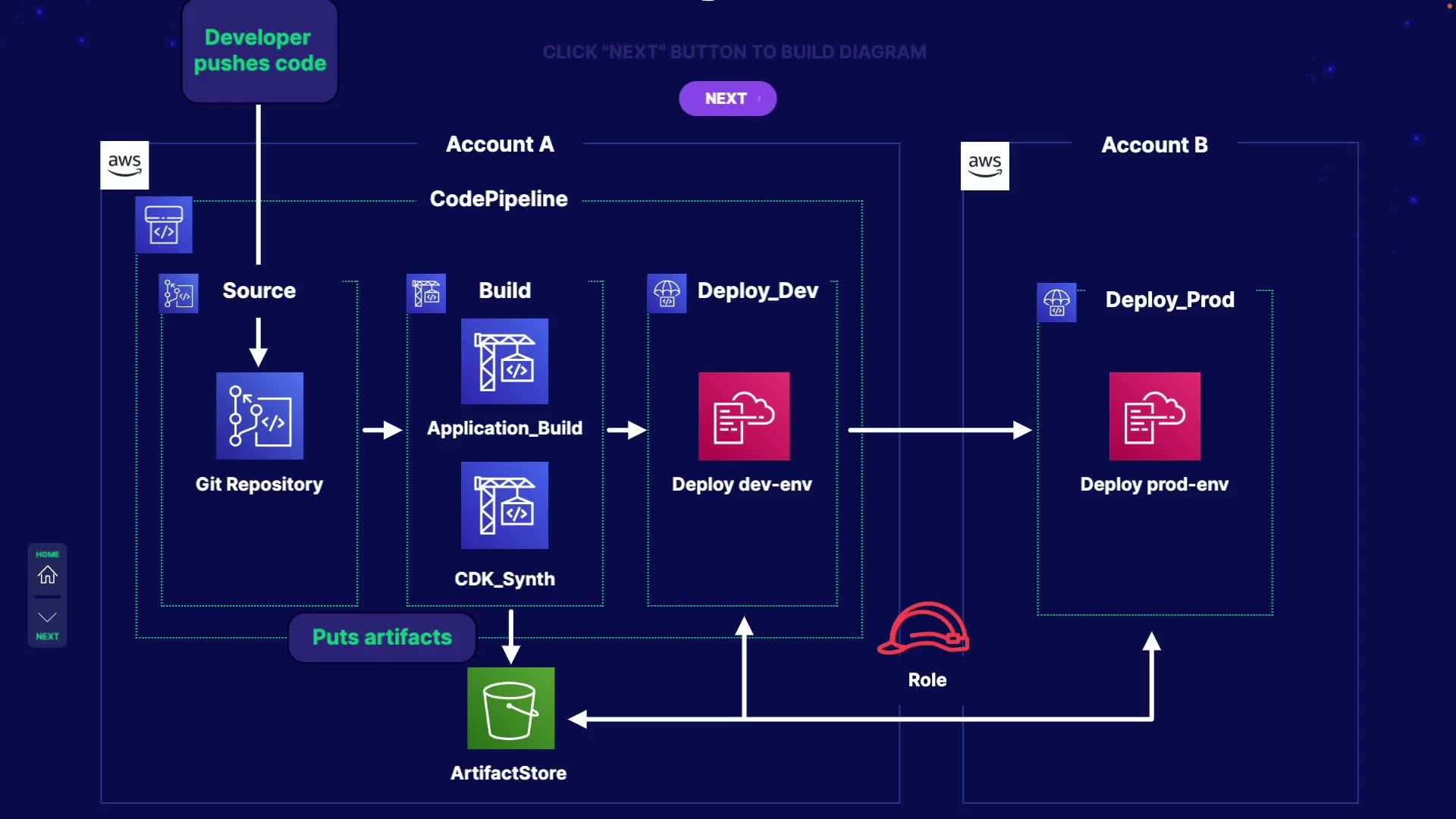Click the ArtifactStore S3 bucket icon
Screen dimensions: 1456x819
510,708
